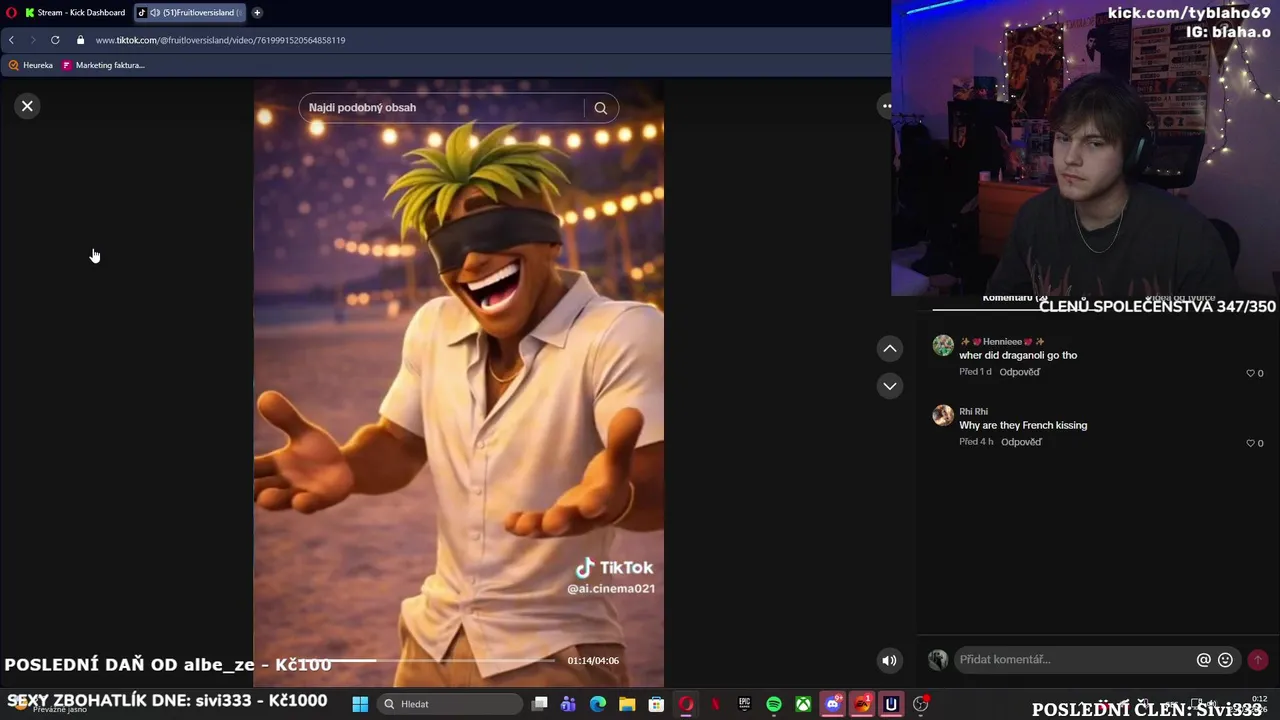Open the Heureka bookmark

pyautogui.click(x=31, y=65)
